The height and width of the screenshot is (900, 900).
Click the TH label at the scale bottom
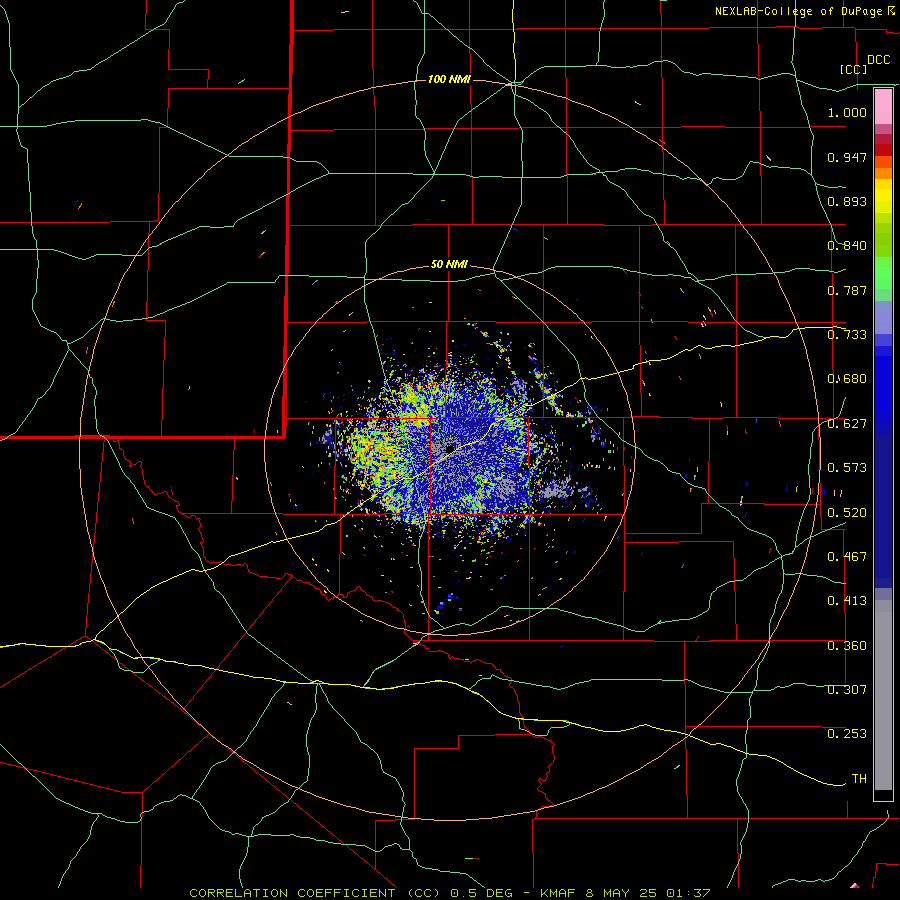859,779
